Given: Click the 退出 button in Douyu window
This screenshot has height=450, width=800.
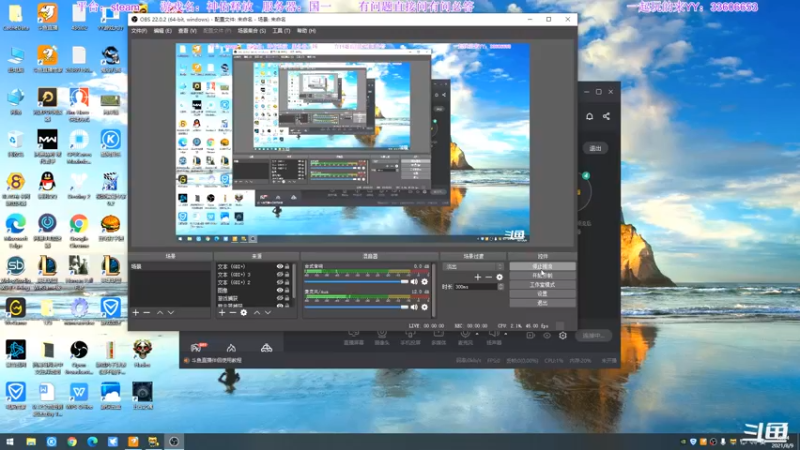Looking at the screenshot, I should 595,148.
